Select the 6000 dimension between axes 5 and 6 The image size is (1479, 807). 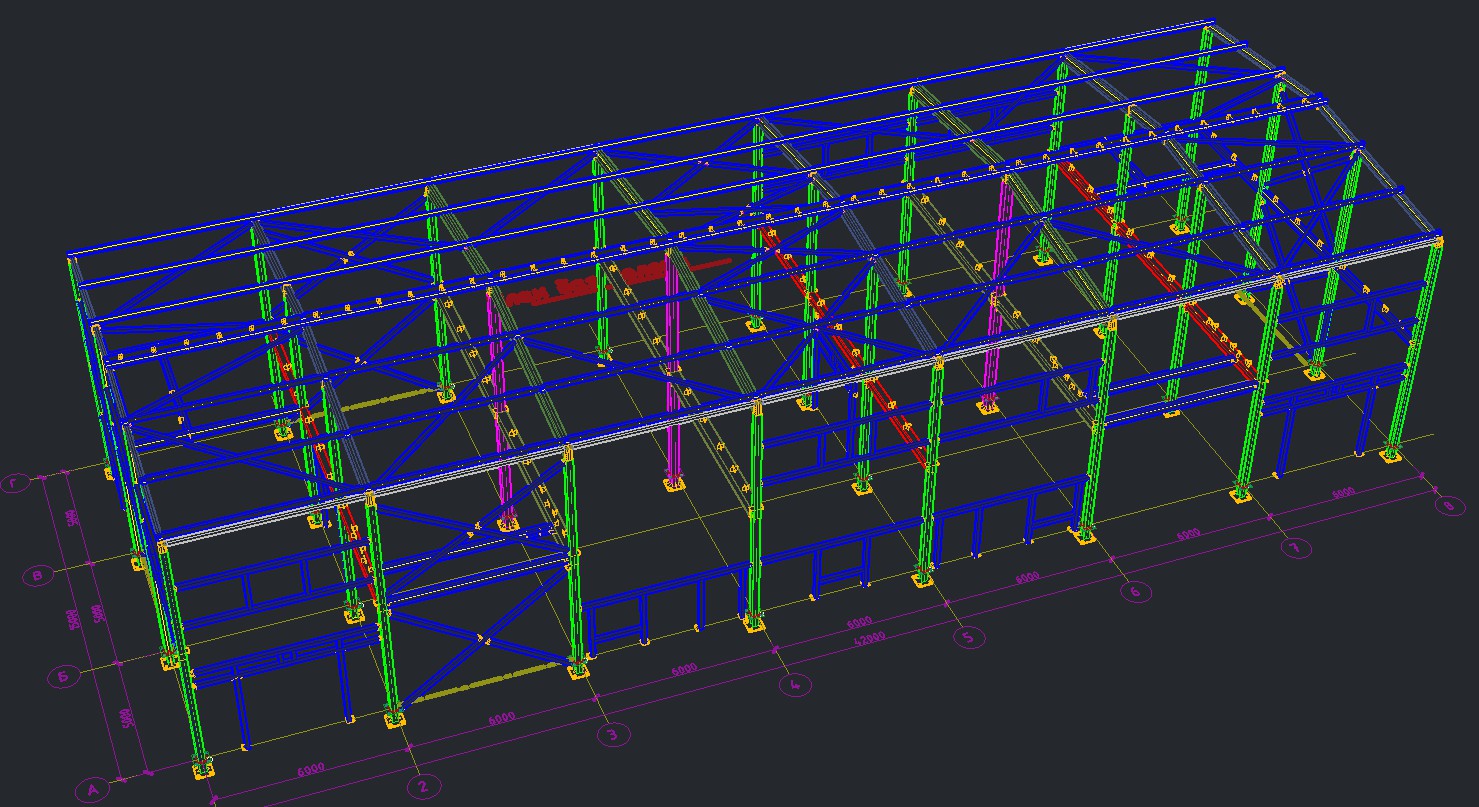click(x=1027, y=577)
